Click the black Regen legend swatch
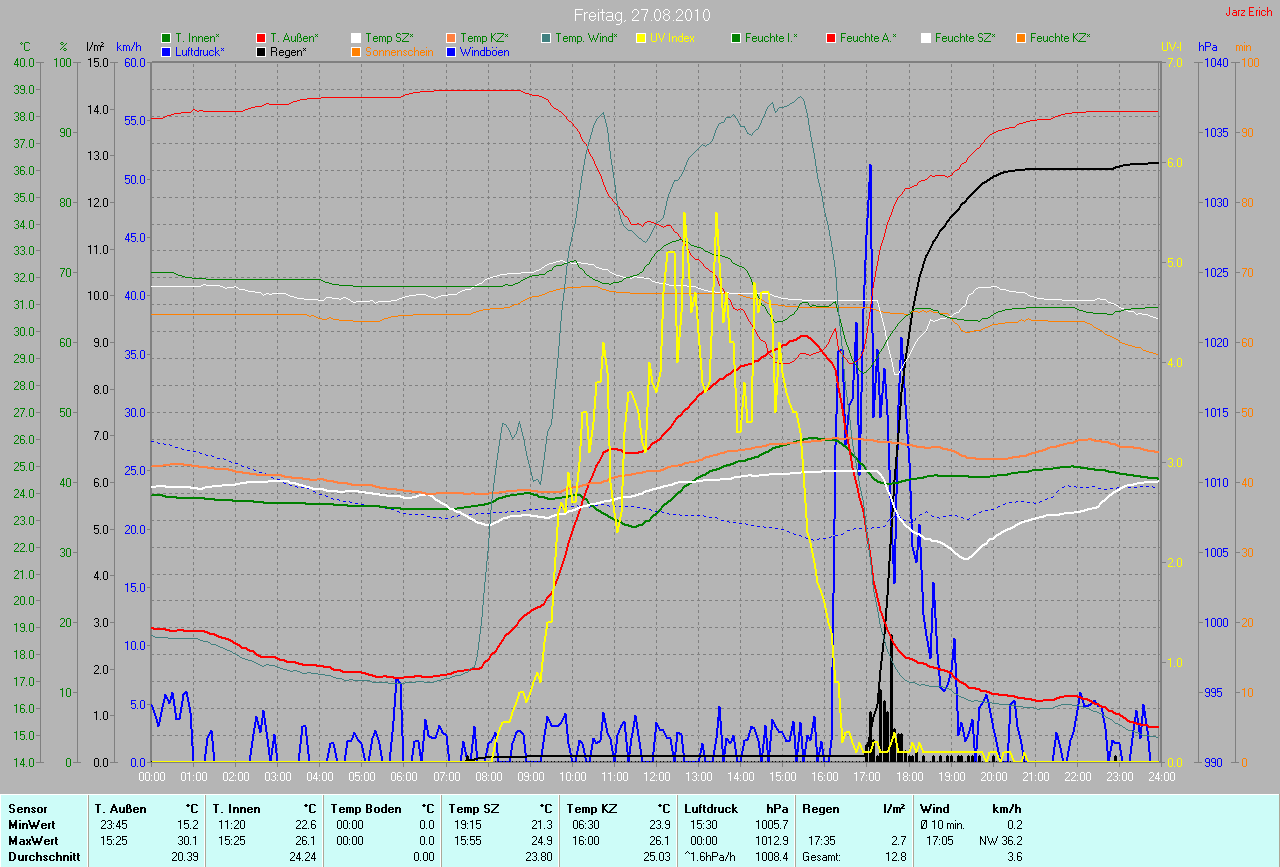The height and width of the screenshot is (867, 1280). pyautogui.click(x=262, y=51)
